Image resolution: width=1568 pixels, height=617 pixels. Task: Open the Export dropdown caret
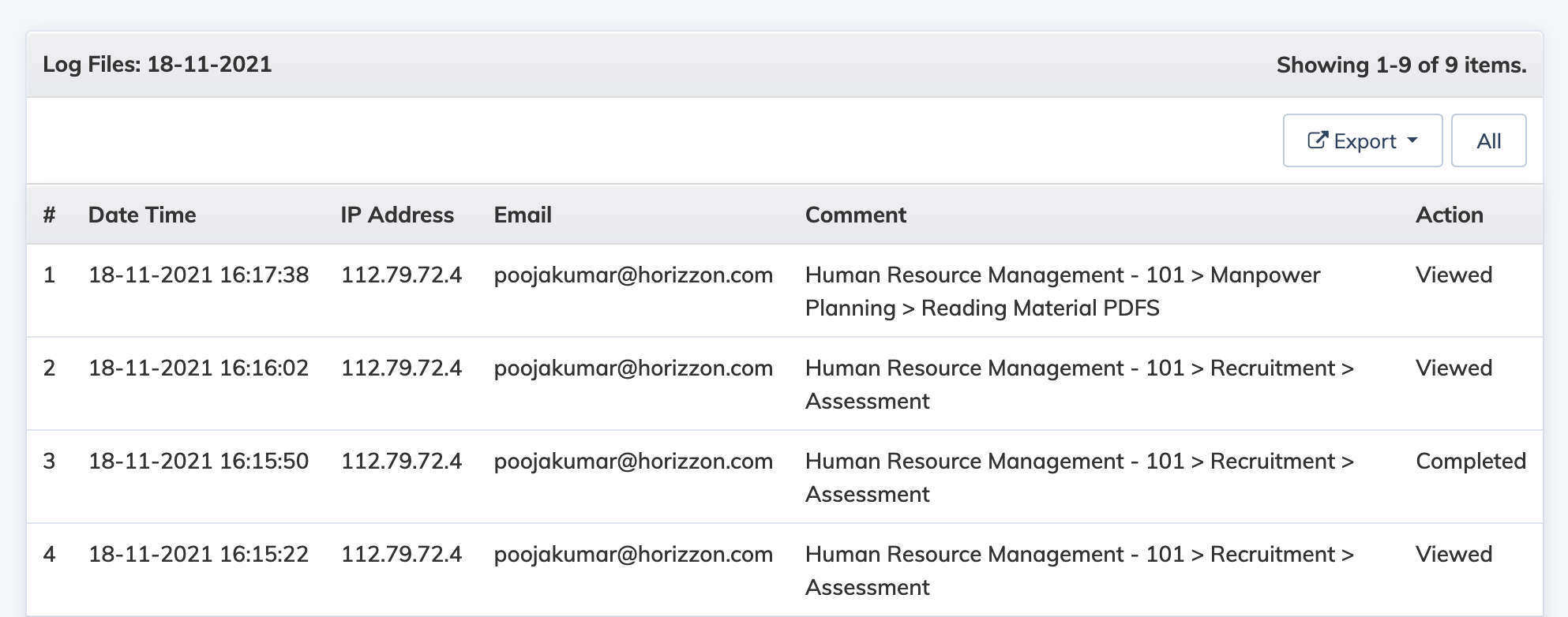1412,140
